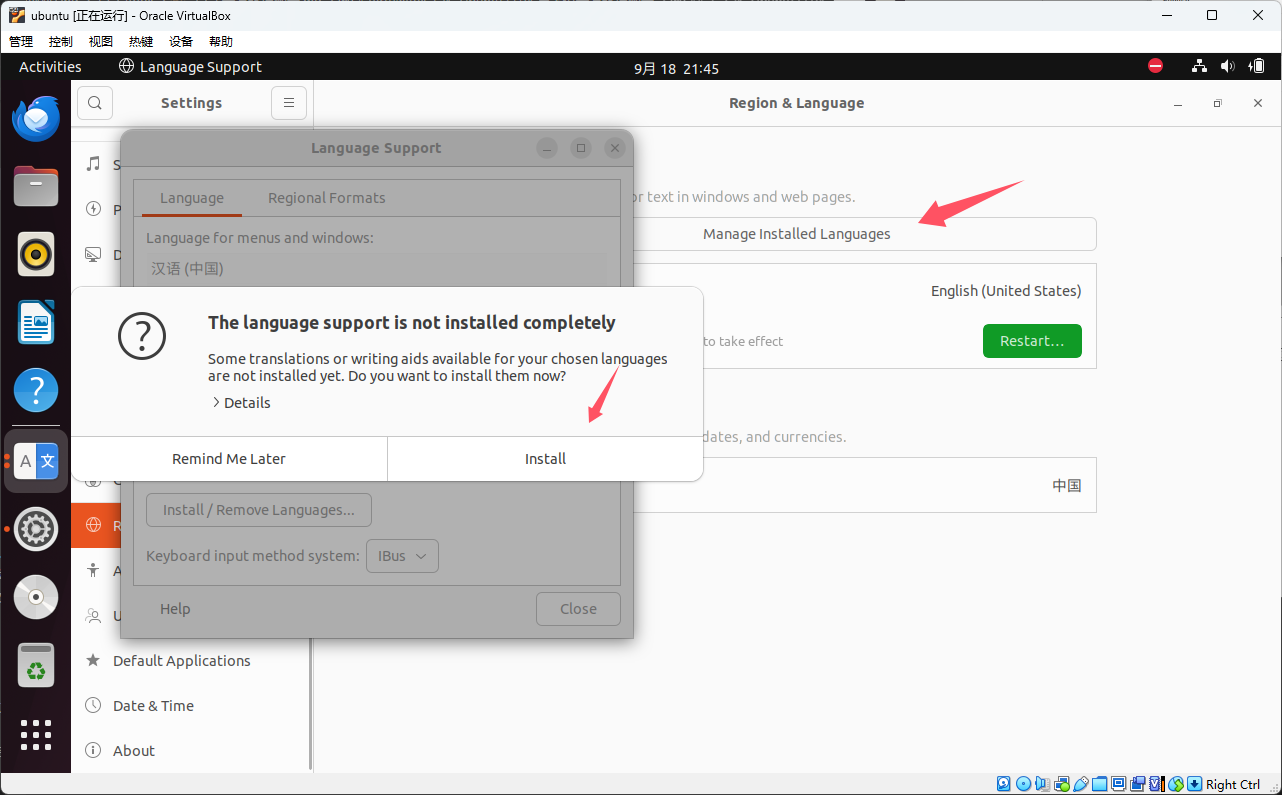Image resolution: width=1282 pixels, height=795 pixels.
Task: Select Date & Time in Settings sidebar
Action: click(191, 706)
